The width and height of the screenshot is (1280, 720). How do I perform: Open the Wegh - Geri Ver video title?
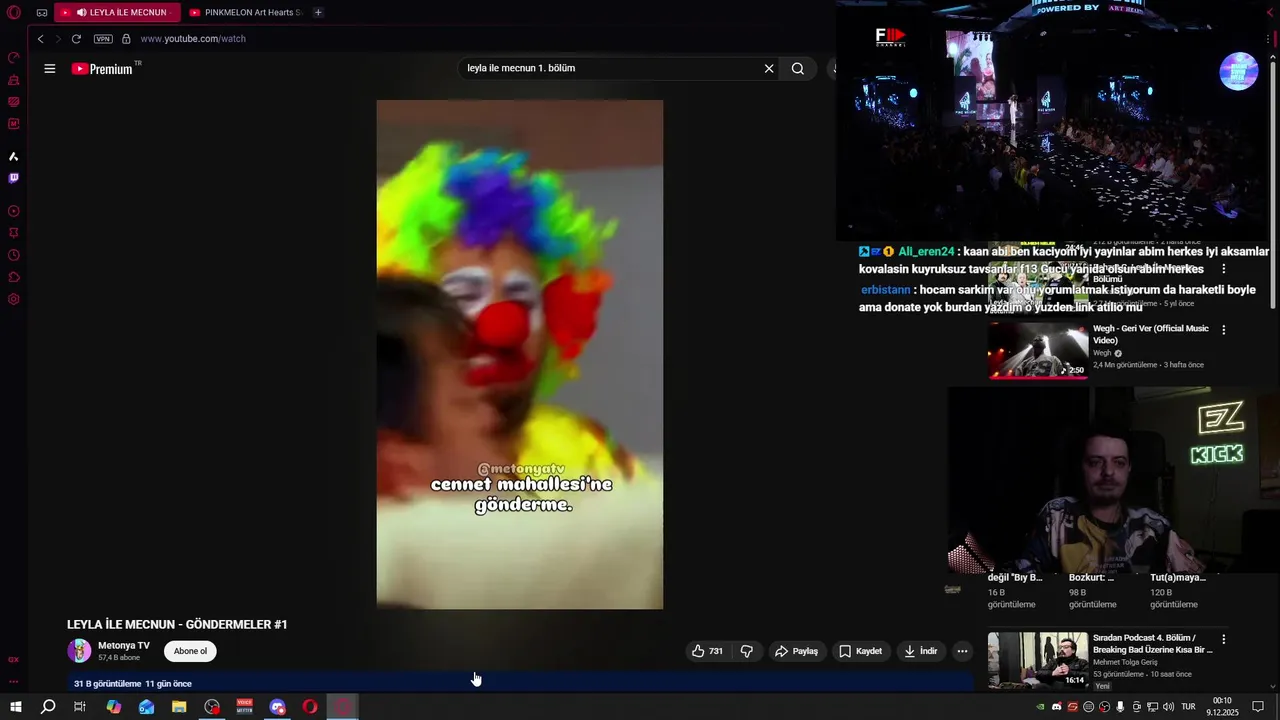(x=1151, y=334)
